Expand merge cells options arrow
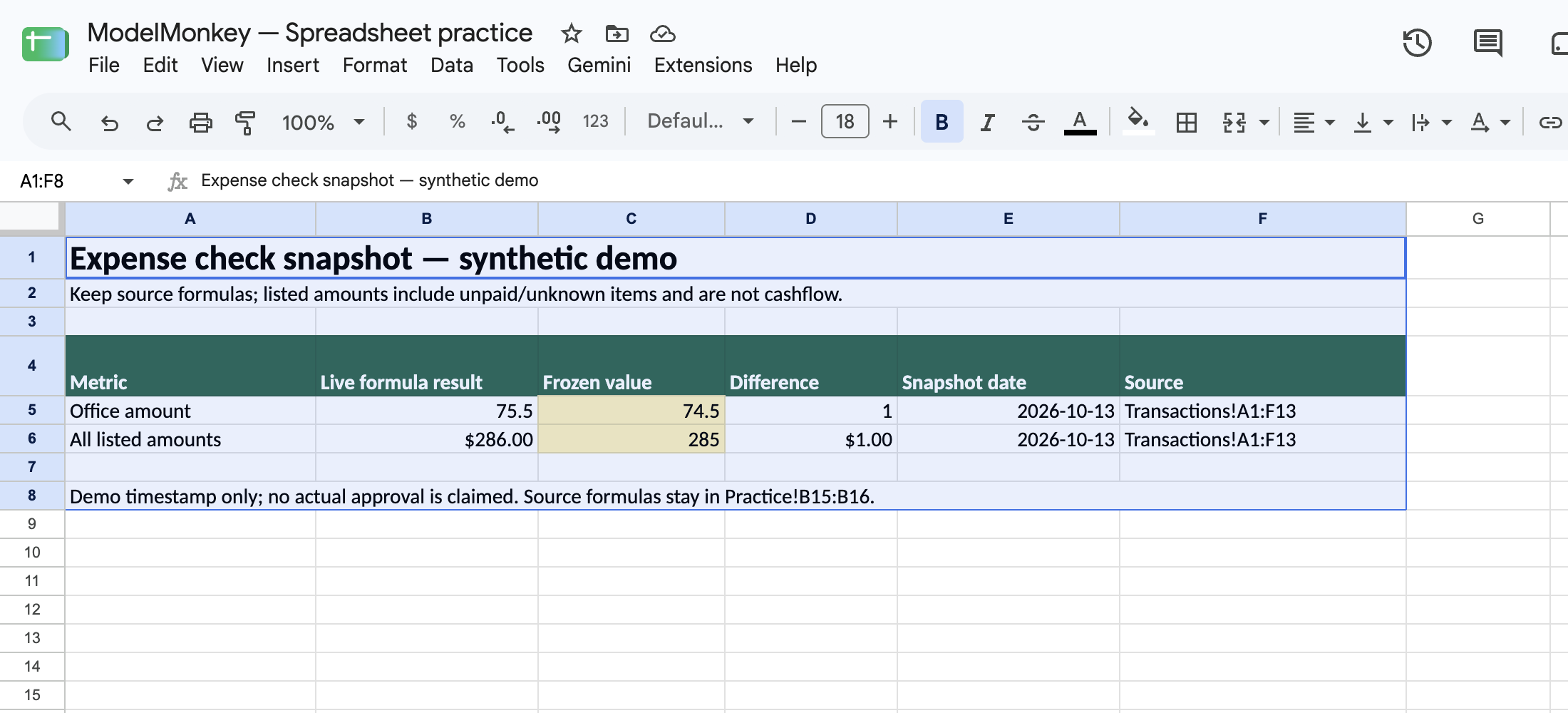The height and width of the screenshot is (713, 1568). (1264, 123)
